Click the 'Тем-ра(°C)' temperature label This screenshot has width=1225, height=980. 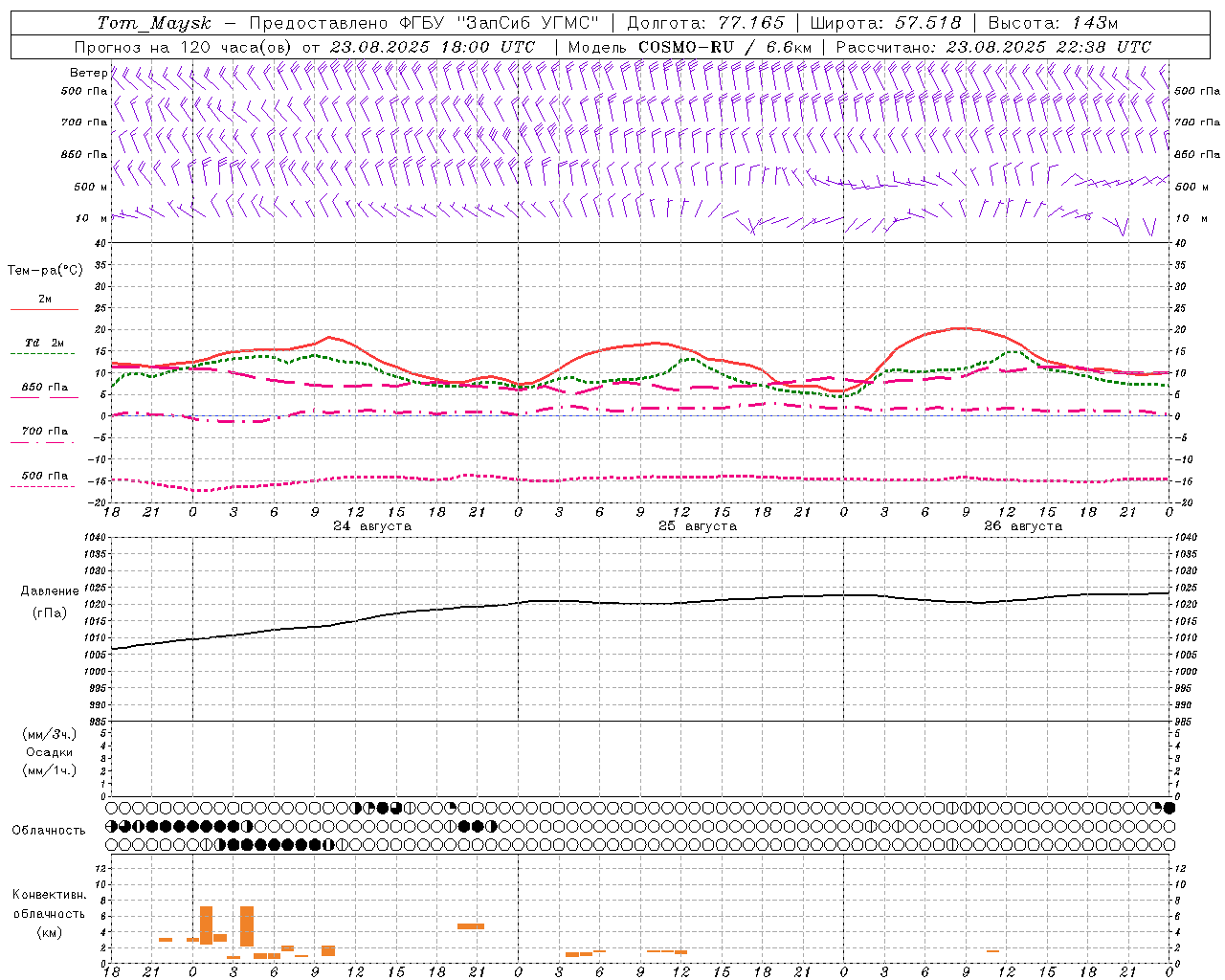45,271
